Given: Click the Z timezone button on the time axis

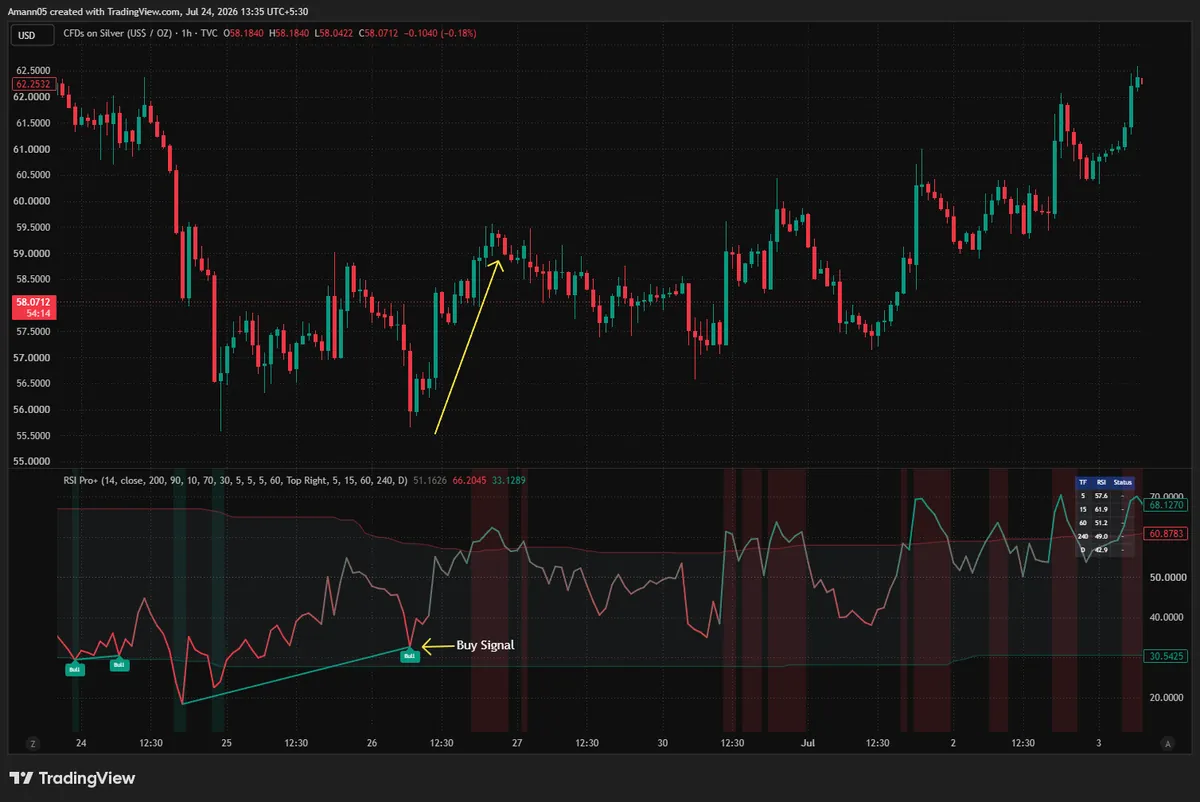Looking at the screenshot, I should point(32,743).
